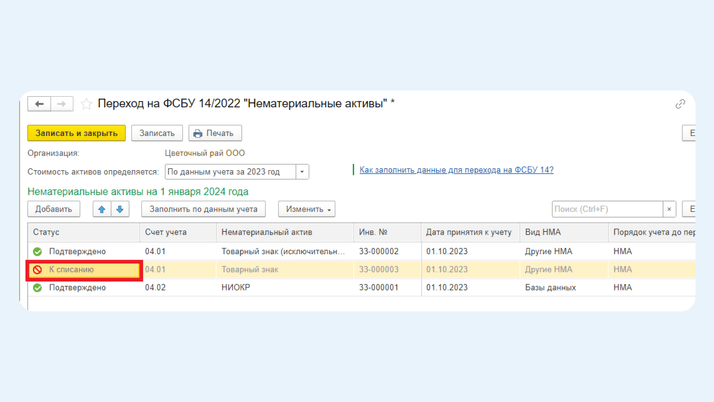Sort by Дата принятия к учету header
This screenshot has width=714, height=402.
tap(470, 232)
